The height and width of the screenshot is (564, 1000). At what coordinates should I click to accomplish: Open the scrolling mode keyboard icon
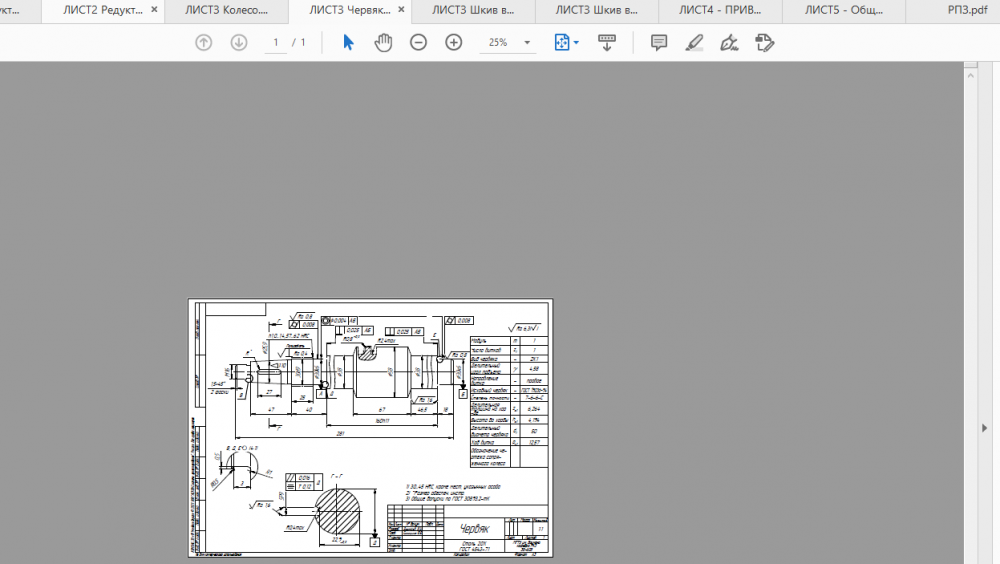pyautogui.click(x=607, y=43)
